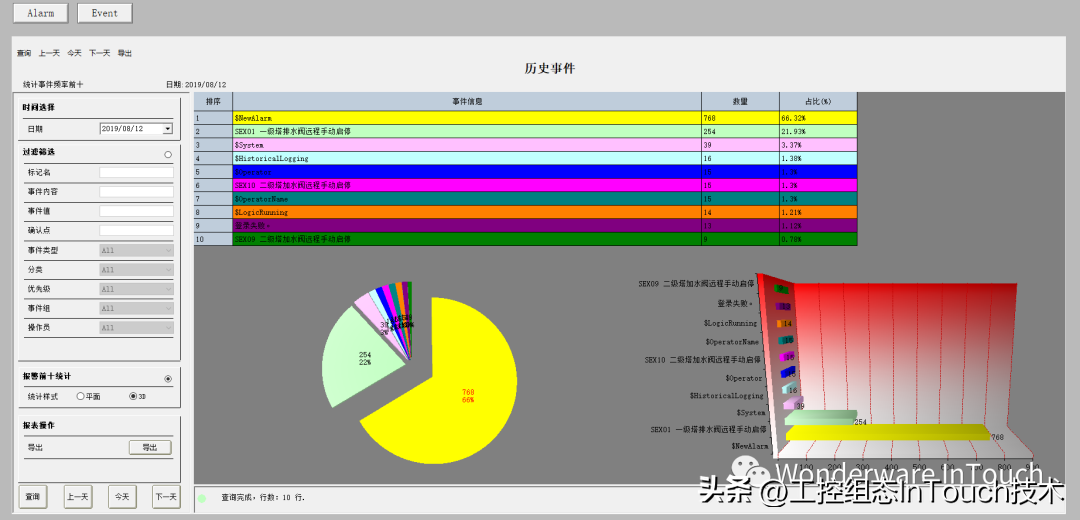Screen dimensions: 1080x520
Task: Click the bottom 查询 button
Action: point(32,497)
